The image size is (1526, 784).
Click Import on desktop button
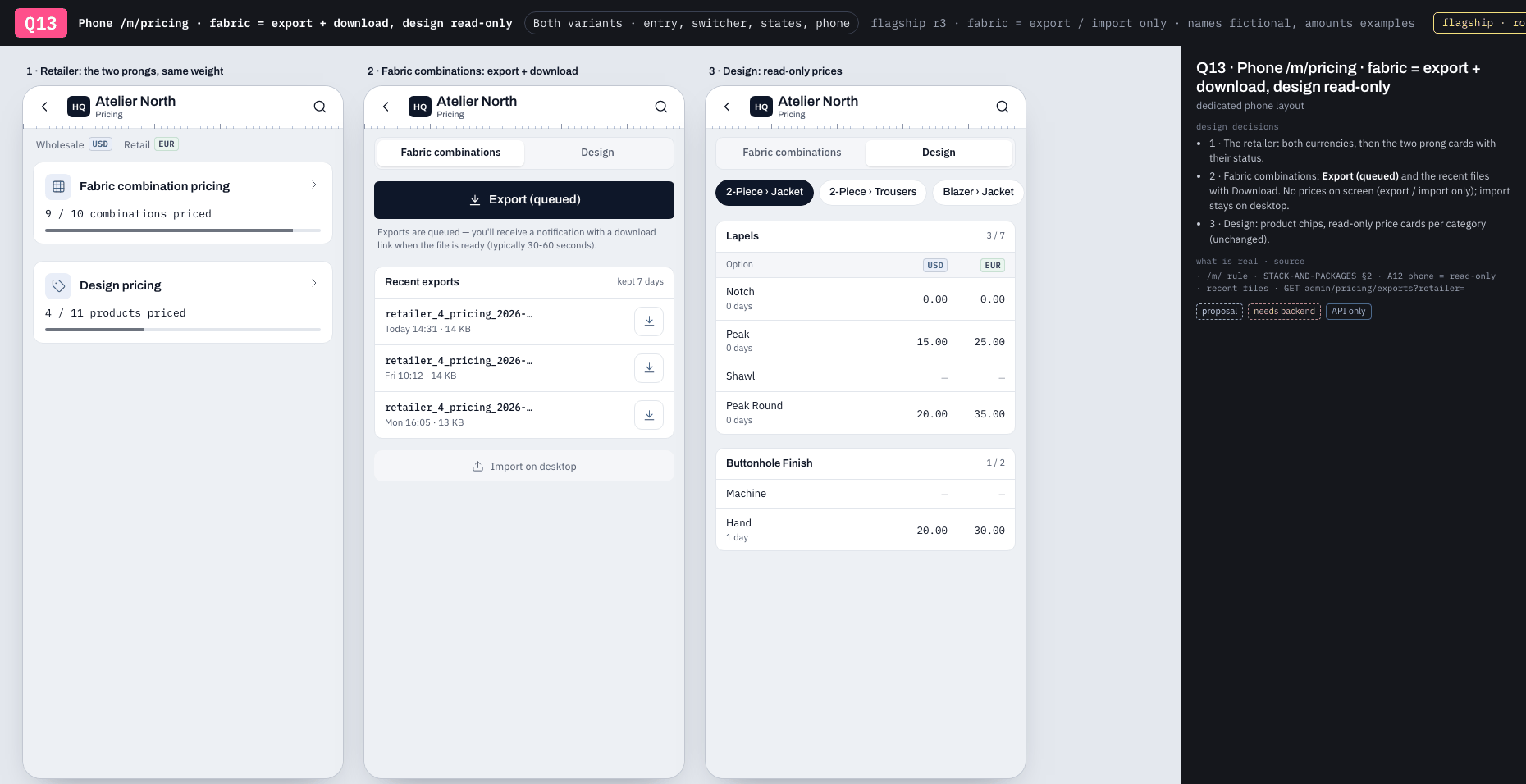point(524,467)
